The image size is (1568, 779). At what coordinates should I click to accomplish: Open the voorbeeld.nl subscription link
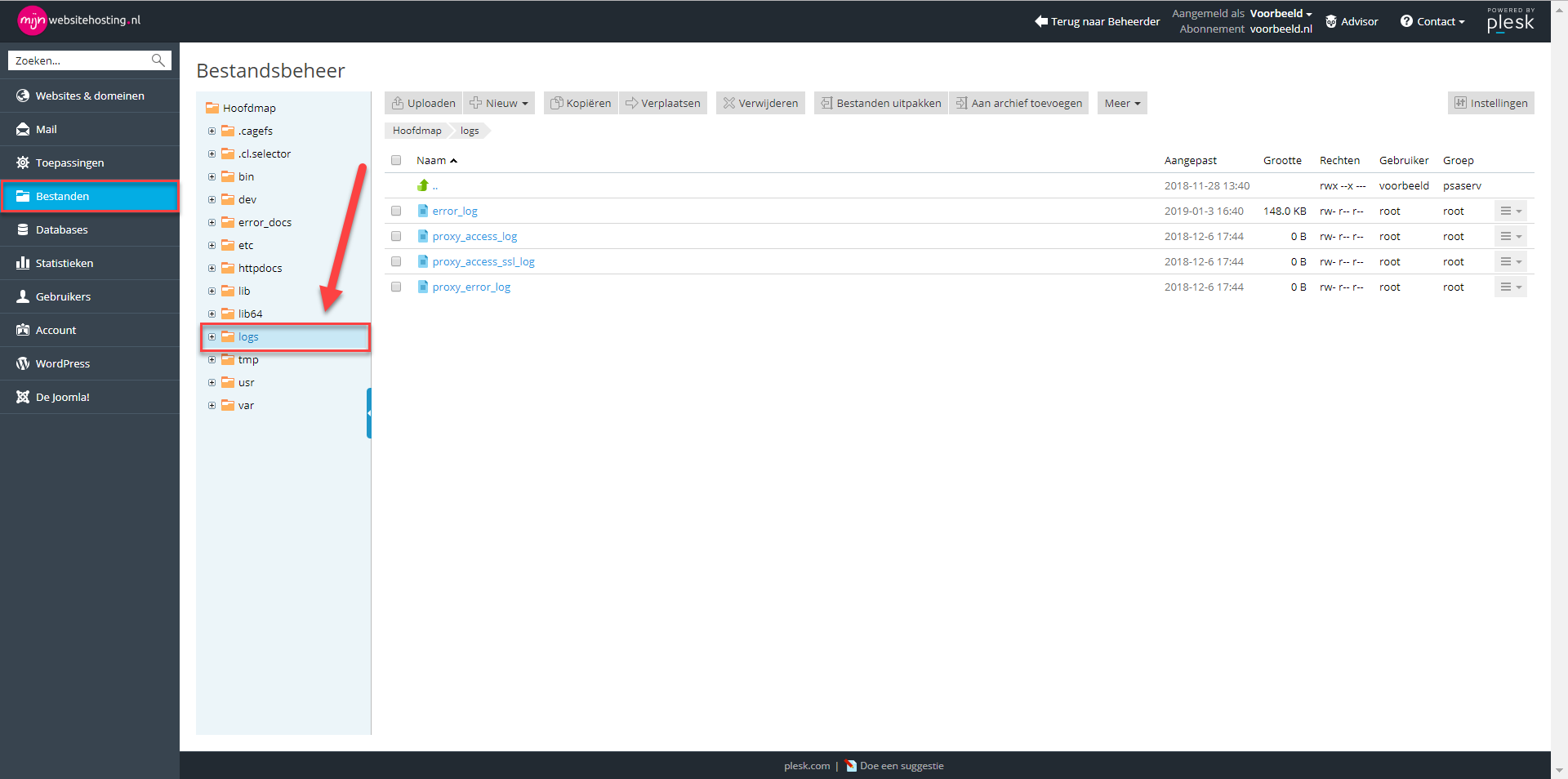coord(1281,29)
